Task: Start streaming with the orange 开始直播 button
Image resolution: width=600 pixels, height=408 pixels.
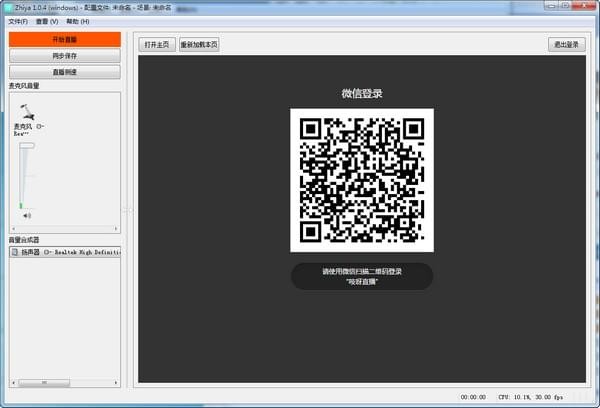Action: (x=65, y=39)
